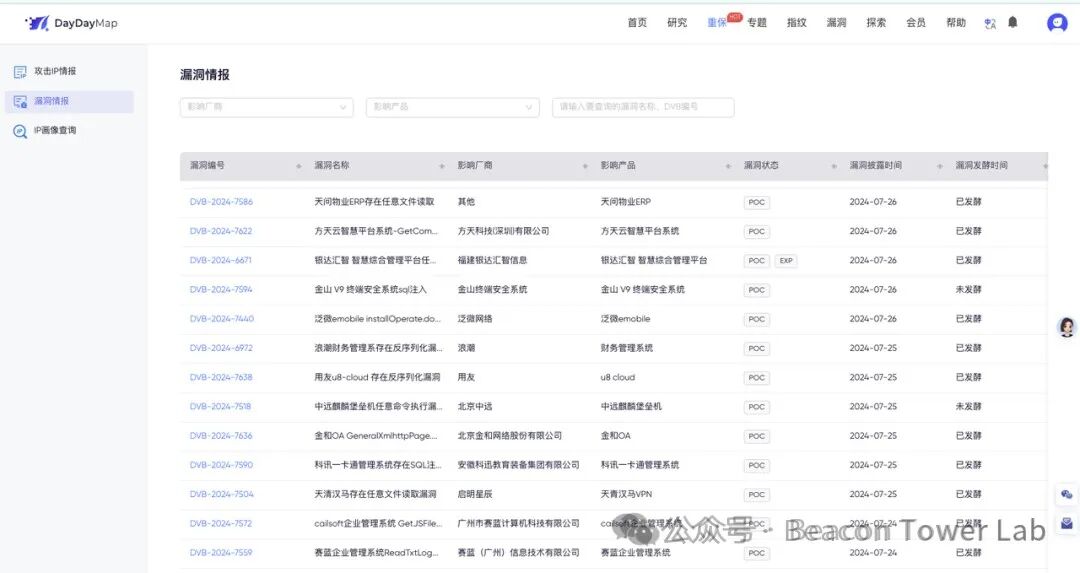
Task: Click the 用友u8-cloud 存在反序列化漏洞 name cell
Action: coord(377,377)
